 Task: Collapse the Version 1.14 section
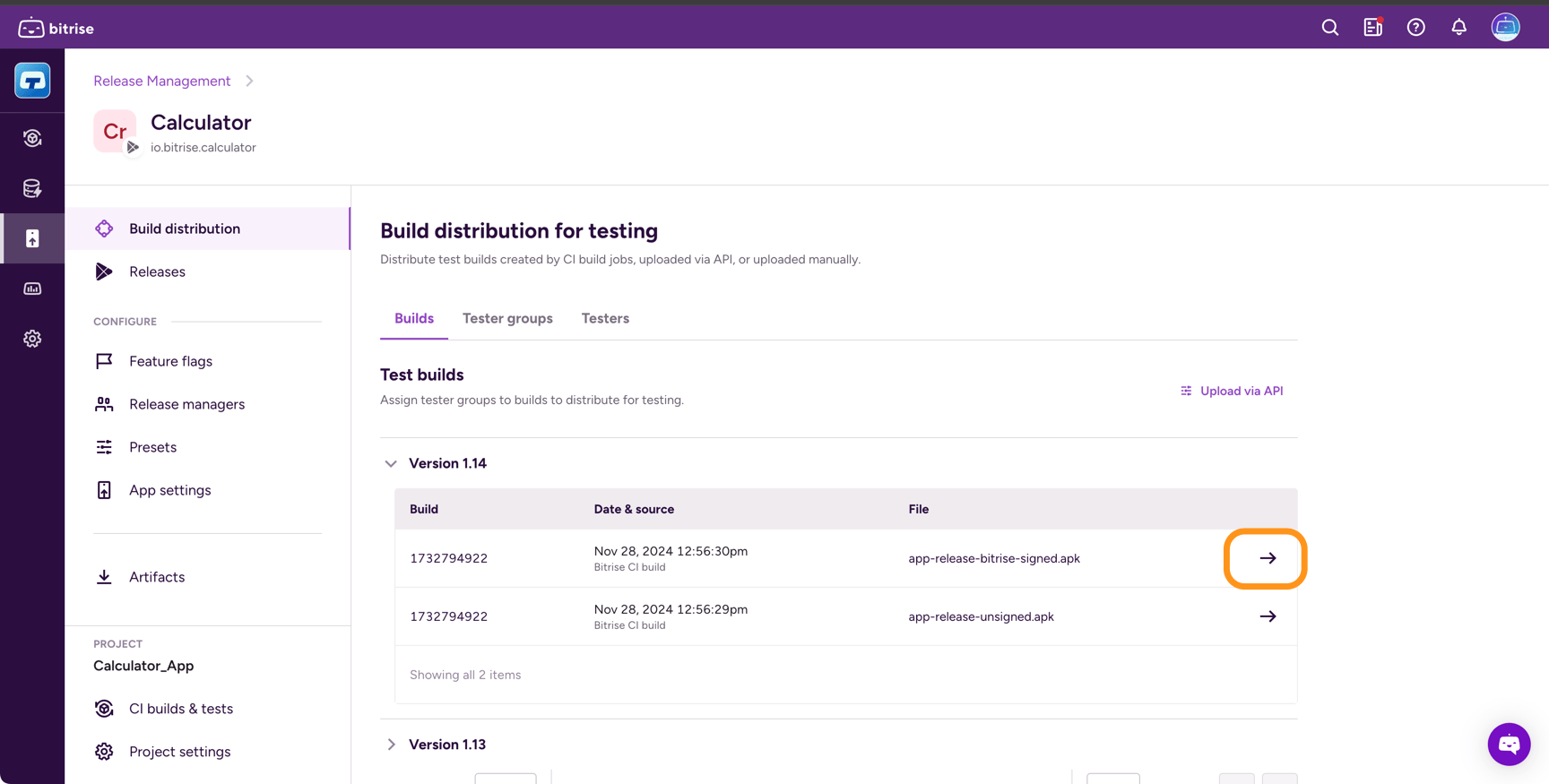pyautogui.click(x=391, y=463)
